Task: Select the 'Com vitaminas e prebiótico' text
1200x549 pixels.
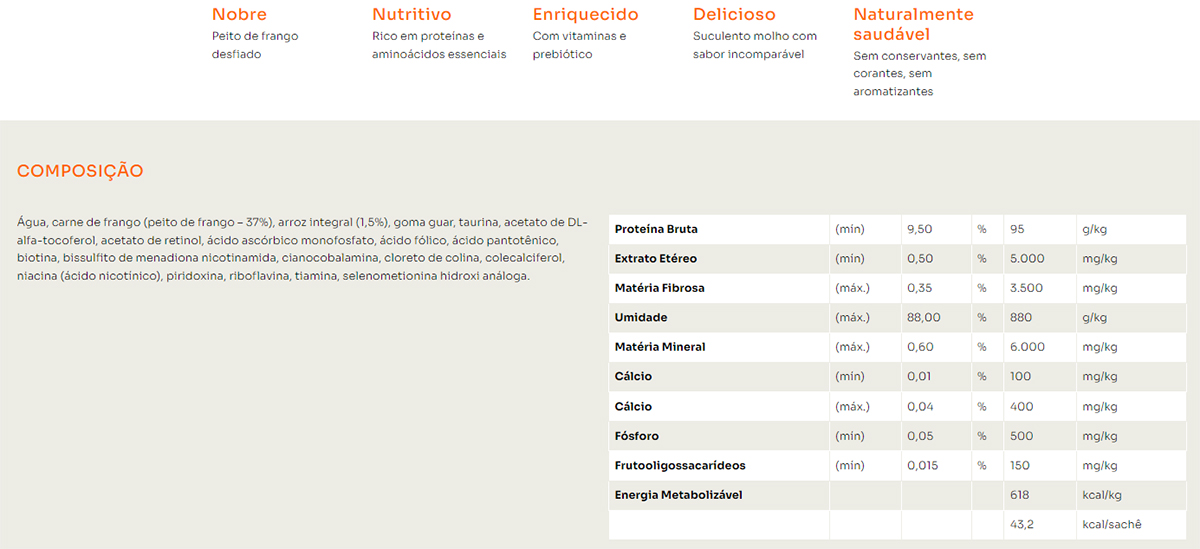Action: click(579, 45)
